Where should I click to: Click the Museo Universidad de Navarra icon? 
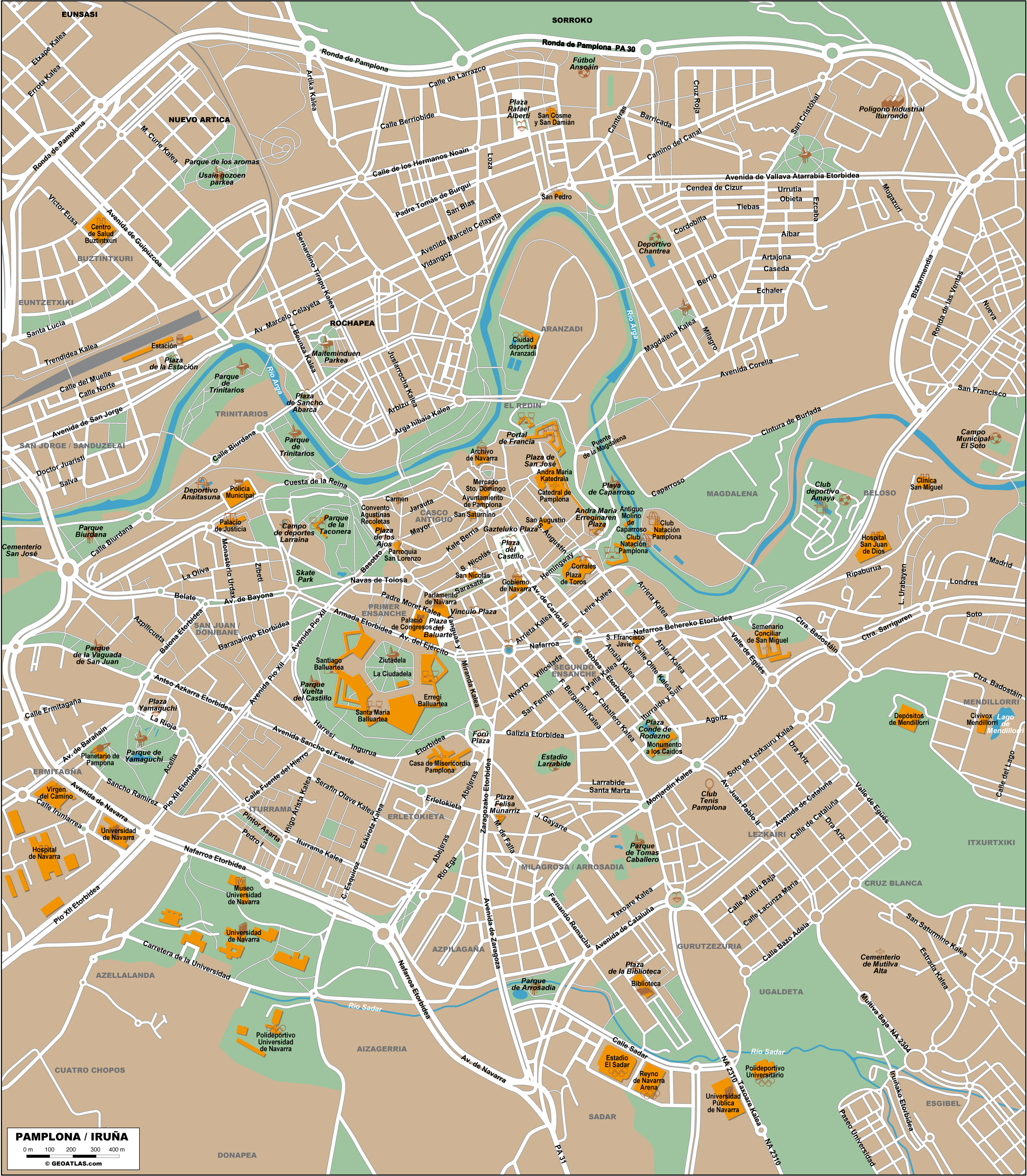coord(241,882)
